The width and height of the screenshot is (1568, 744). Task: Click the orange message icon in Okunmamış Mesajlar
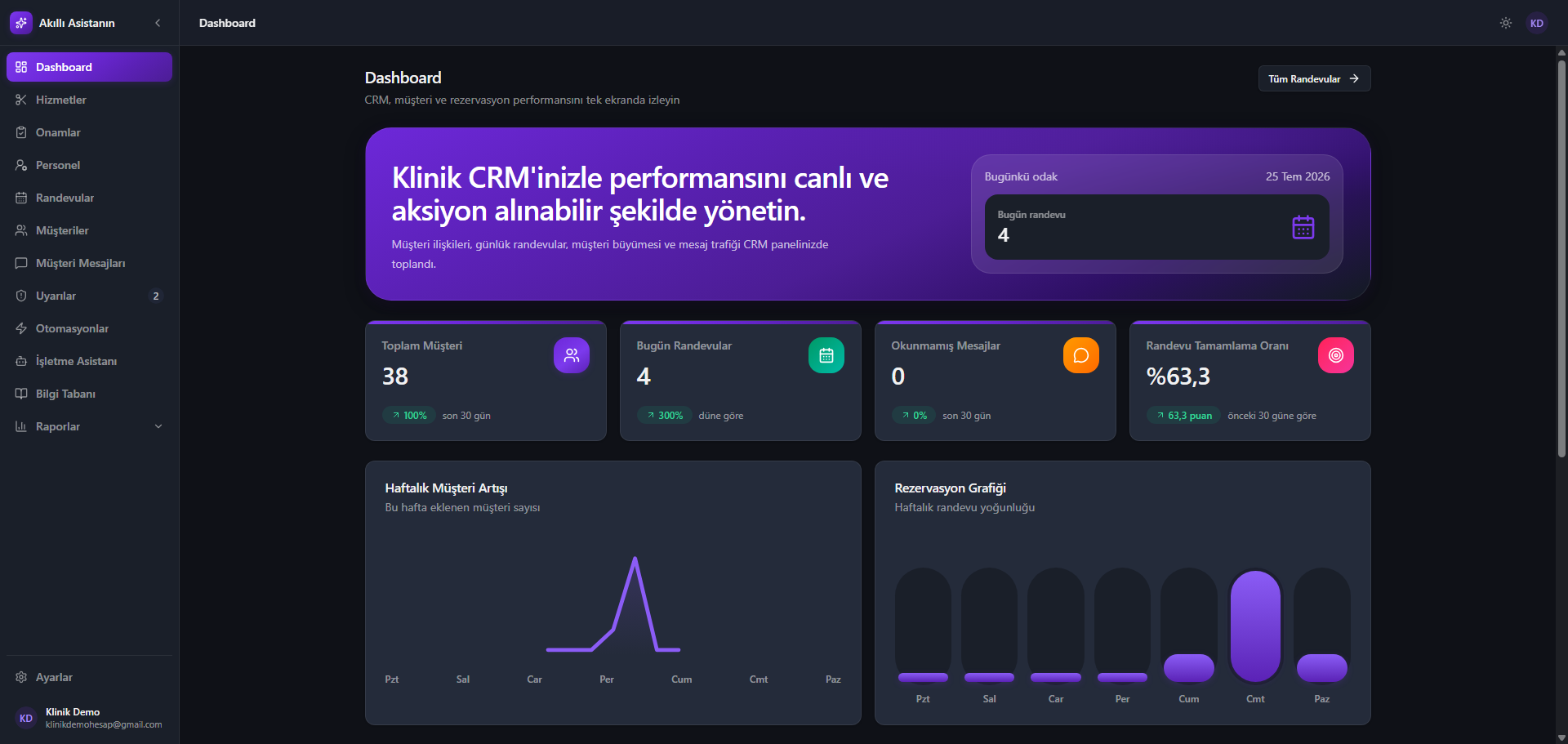pyautogui.click(x=1081, y=355)
